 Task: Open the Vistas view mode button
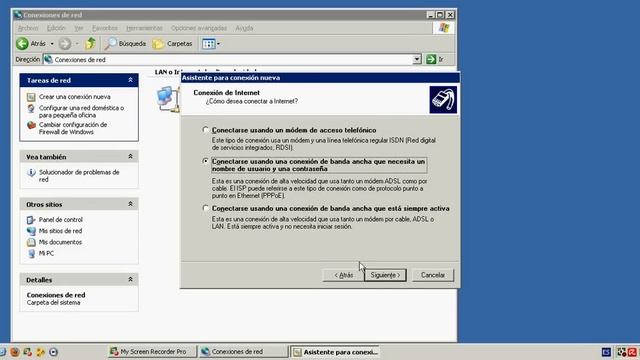point(209,44)
